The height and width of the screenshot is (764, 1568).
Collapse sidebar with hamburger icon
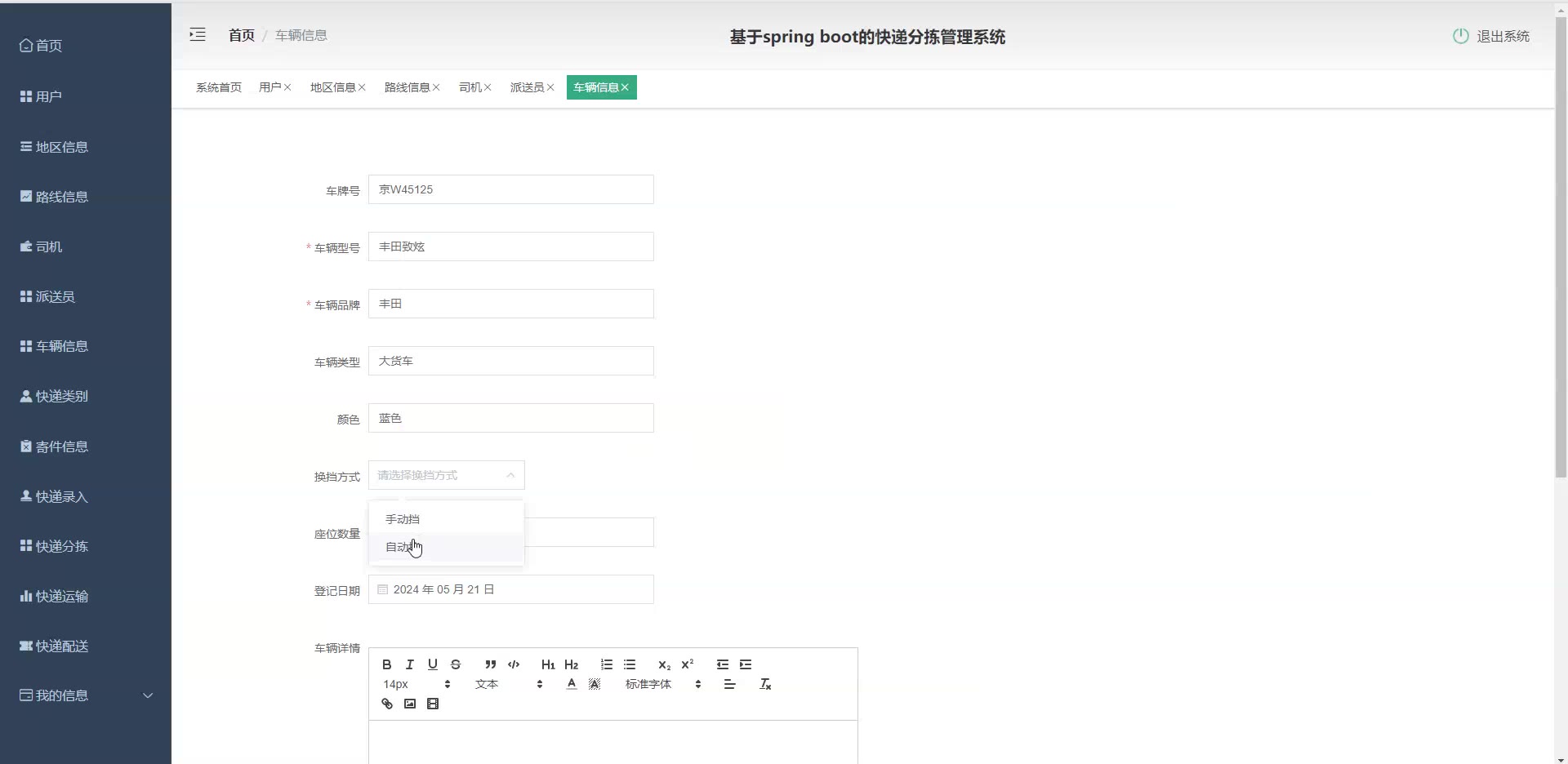click(198, 34)
